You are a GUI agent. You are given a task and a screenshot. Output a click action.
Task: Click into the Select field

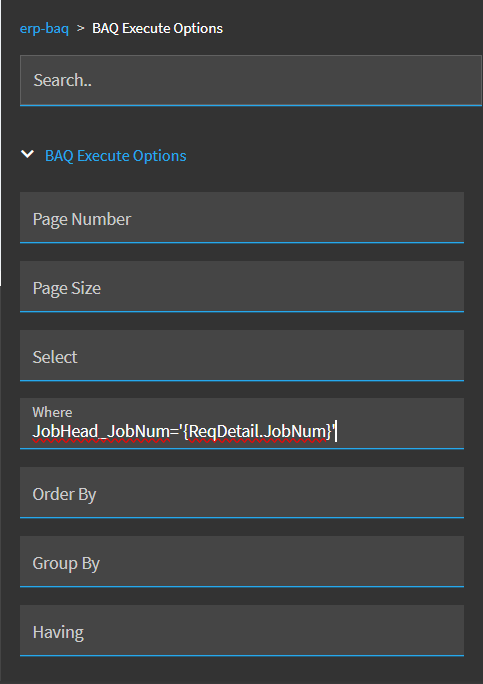coord(242,355)
